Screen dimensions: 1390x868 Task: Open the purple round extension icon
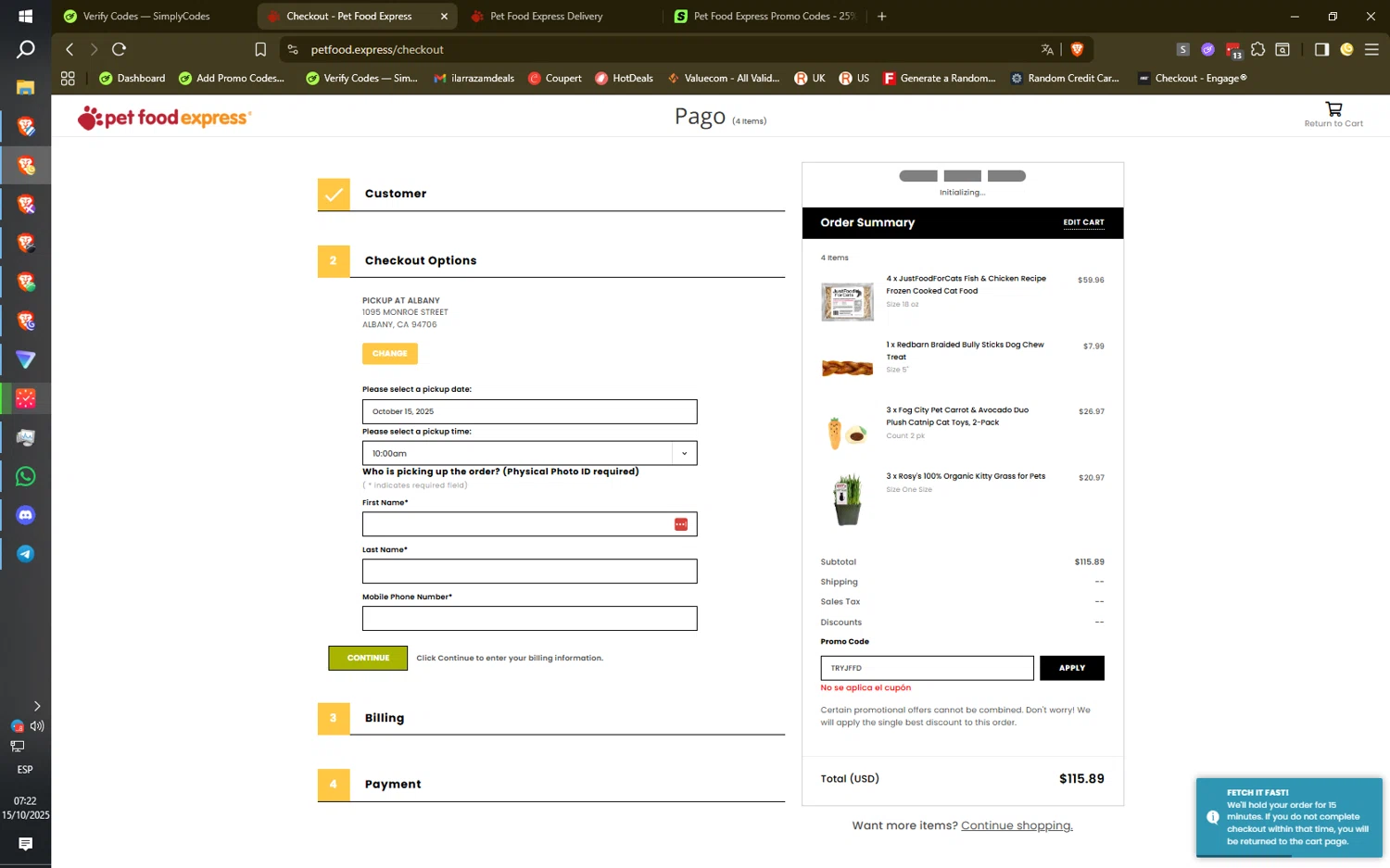click(1207, 49)
